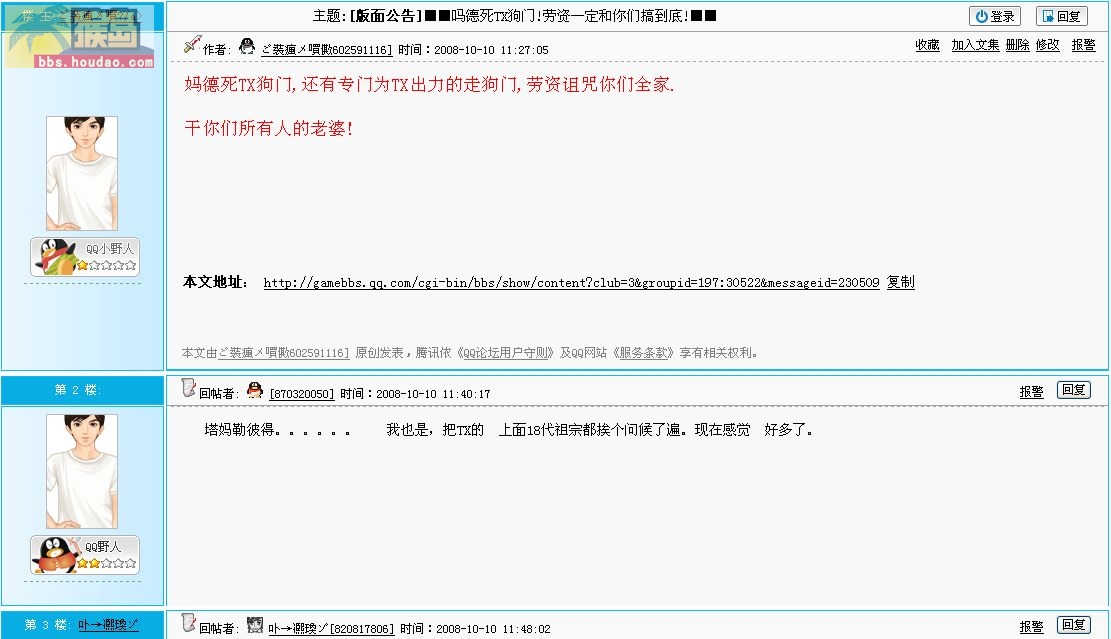Click timestamp 2008-10-10 11:48:02
Image resolution: width=1111 pixels, height=639 pixels.
[x=493, y=629]
